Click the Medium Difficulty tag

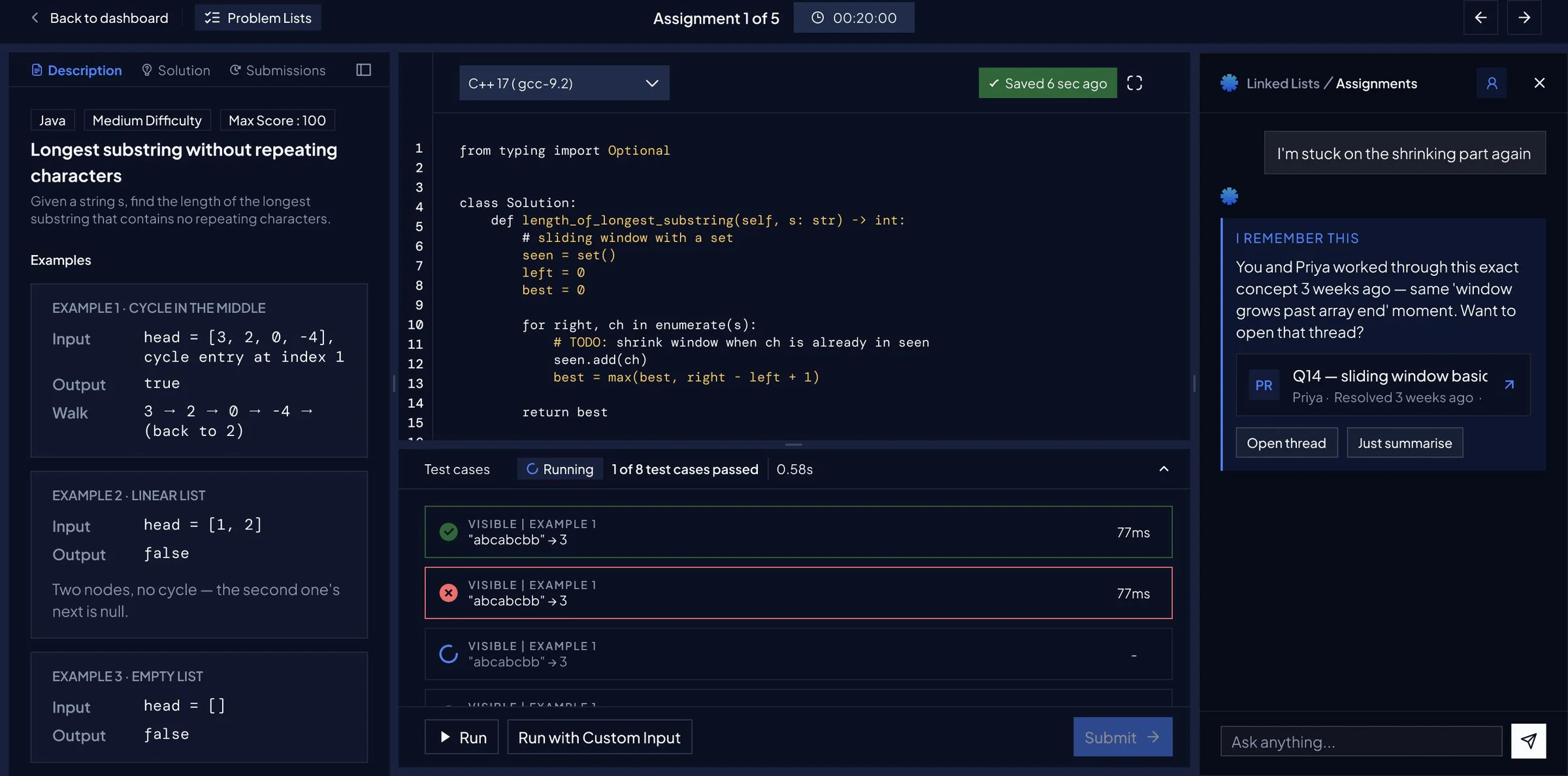click(x=147, y=120)
